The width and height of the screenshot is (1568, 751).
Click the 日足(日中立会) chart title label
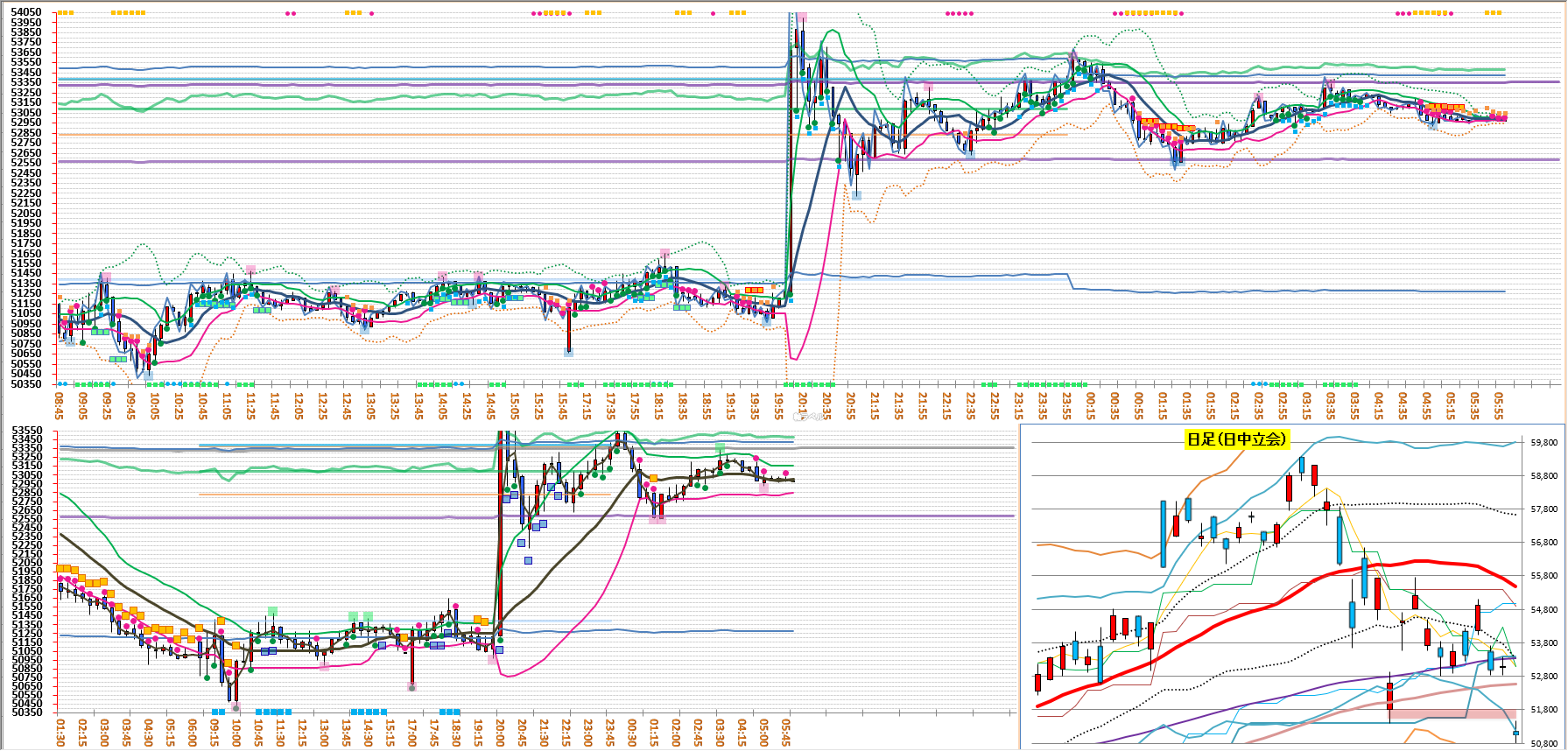pos(1237,439)
